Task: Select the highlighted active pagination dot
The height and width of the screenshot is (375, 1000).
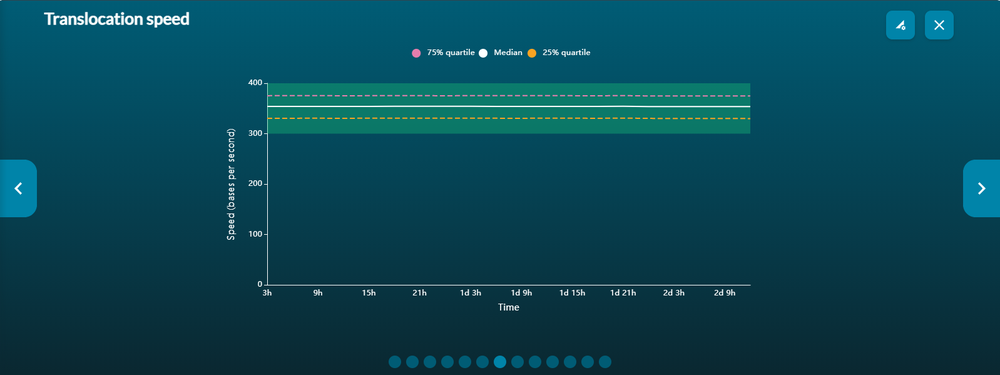Action: click(x=500, y=362)
